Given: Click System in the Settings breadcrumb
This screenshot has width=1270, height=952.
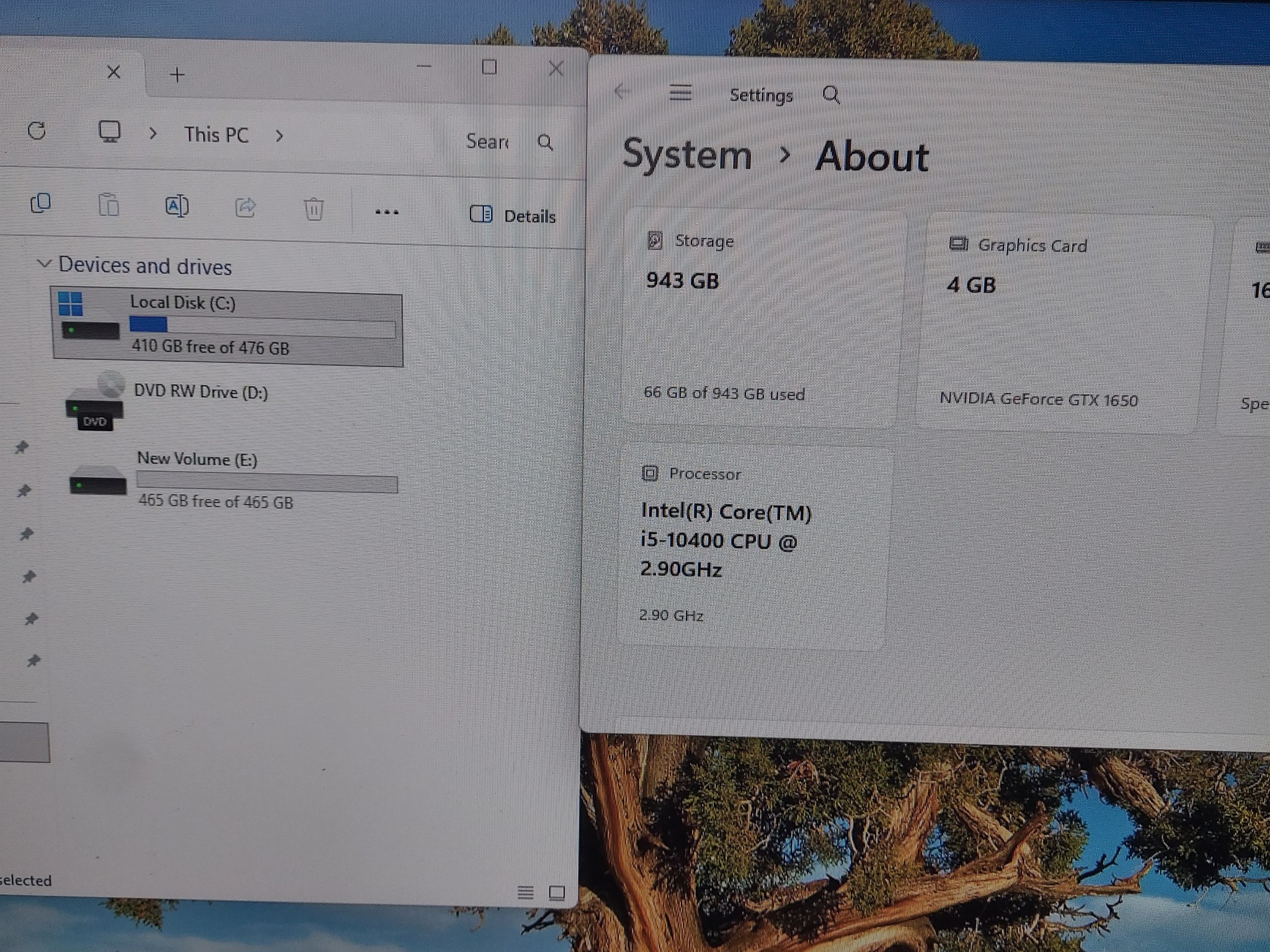Looking at the screenshot, I should point(686,155).
